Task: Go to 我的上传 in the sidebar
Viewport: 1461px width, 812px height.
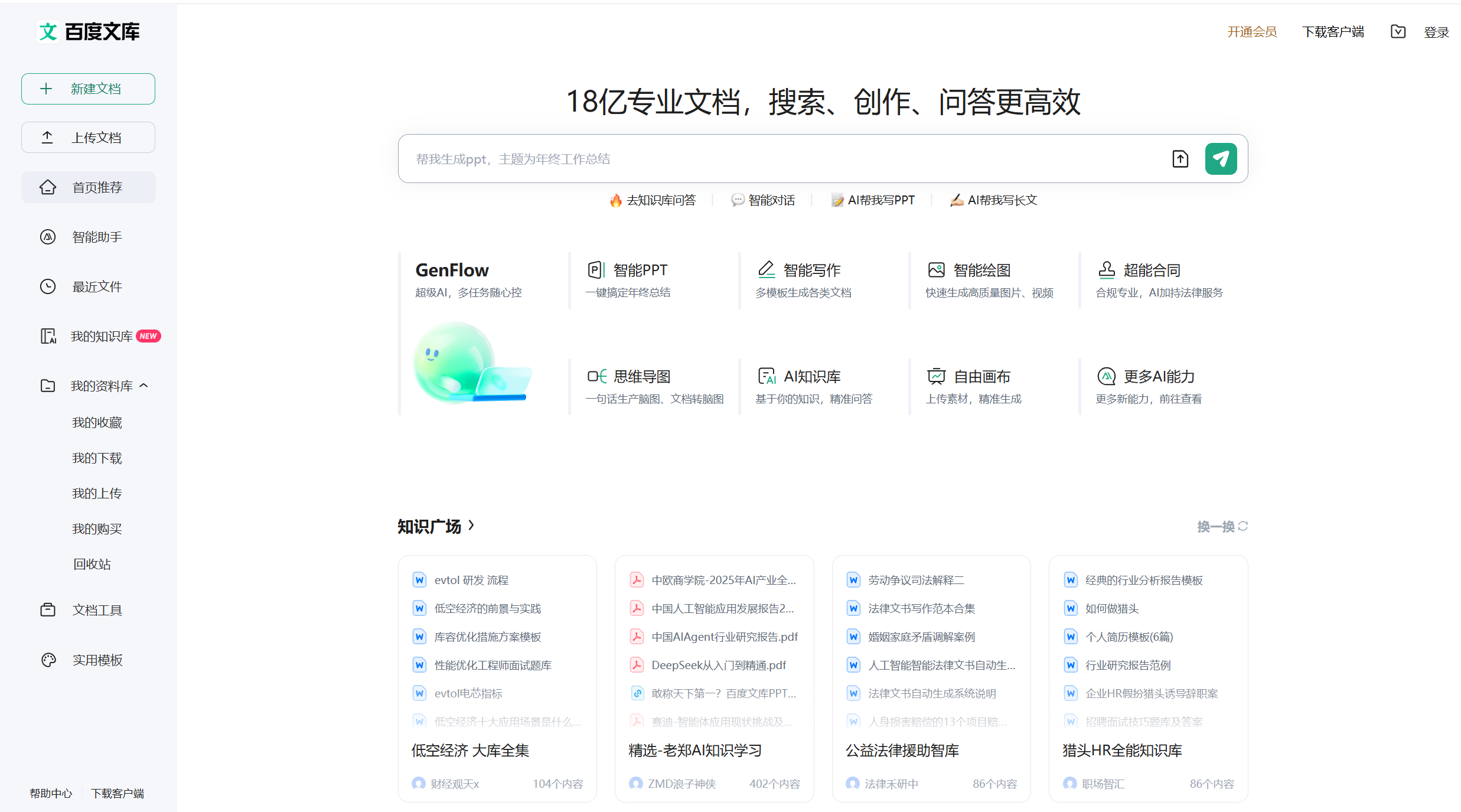Action: 97,493
